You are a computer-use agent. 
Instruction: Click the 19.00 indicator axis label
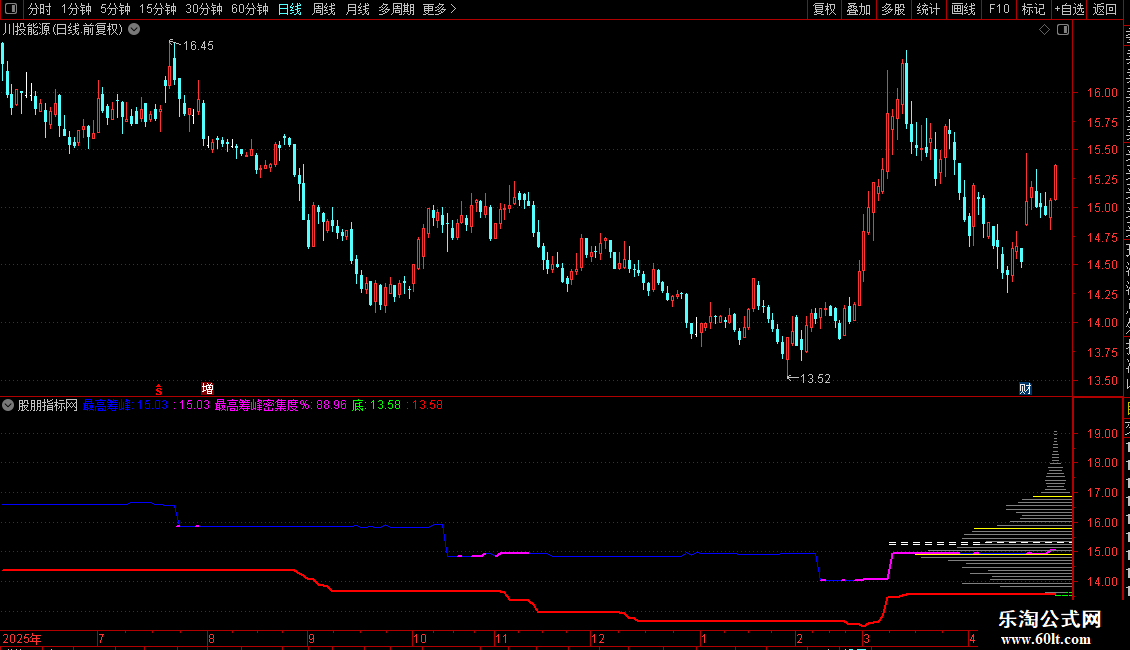coord(1103,434)
